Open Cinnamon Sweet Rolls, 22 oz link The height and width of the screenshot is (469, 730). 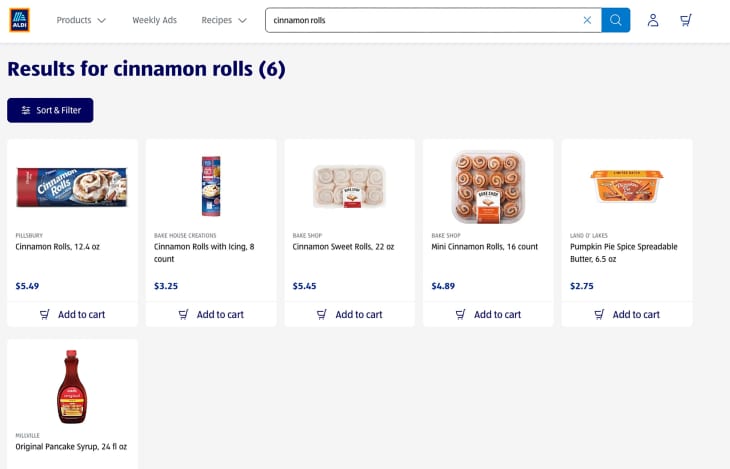click(343, 246)
